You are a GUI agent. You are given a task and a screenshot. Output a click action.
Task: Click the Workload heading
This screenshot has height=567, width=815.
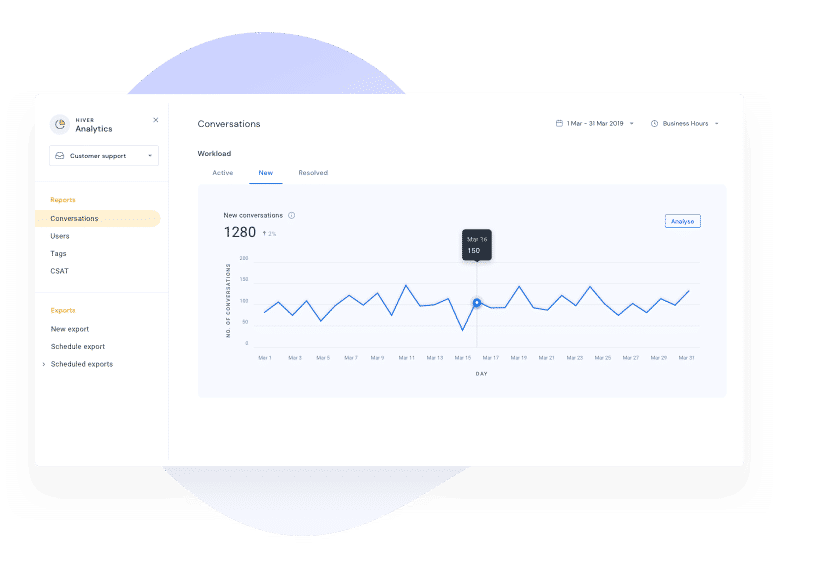click(214, 154)
